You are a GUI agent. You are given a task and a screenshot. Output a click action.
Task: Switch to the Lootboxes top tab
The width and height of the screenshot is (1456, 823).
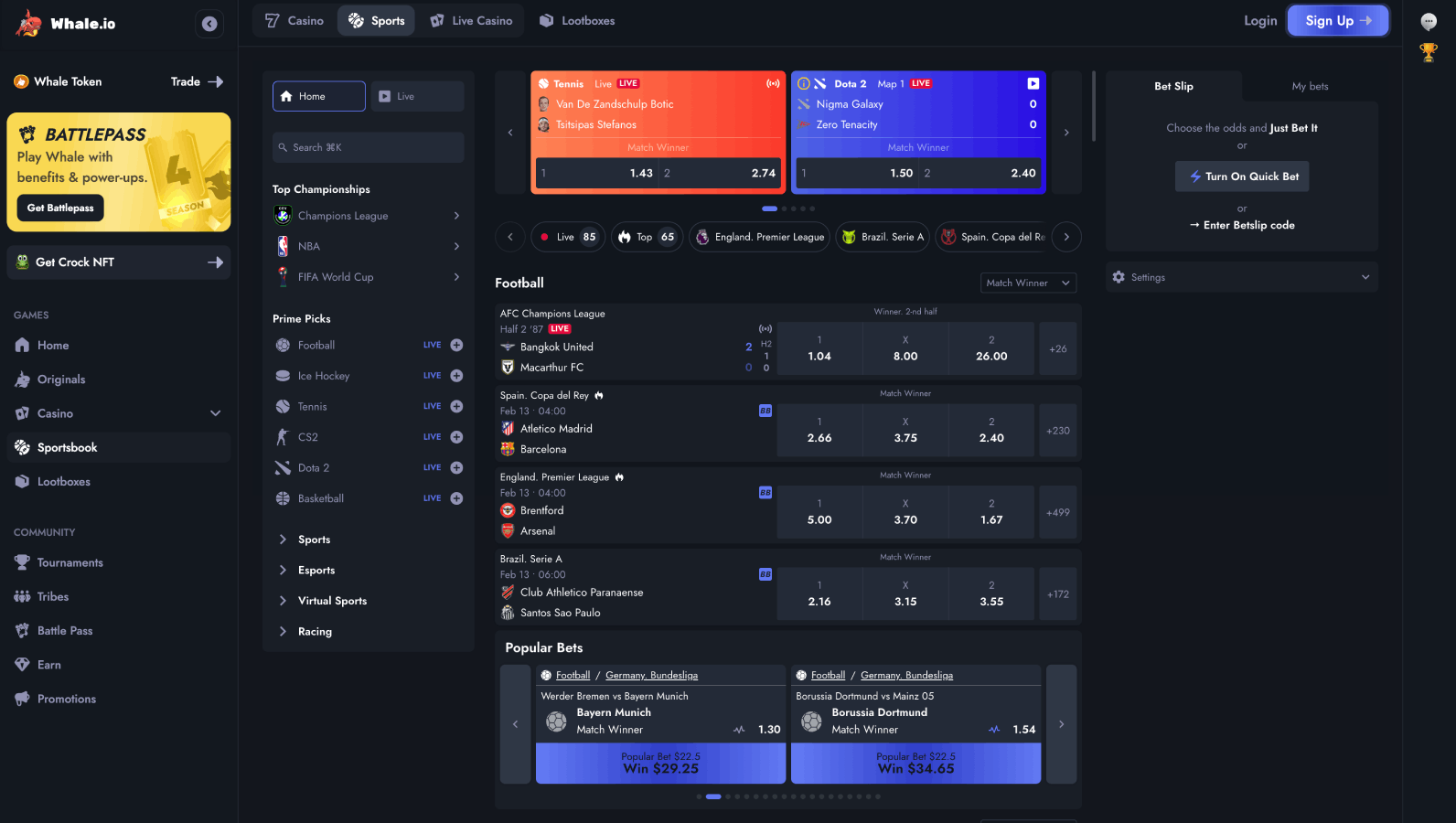[x=577, y=20]
